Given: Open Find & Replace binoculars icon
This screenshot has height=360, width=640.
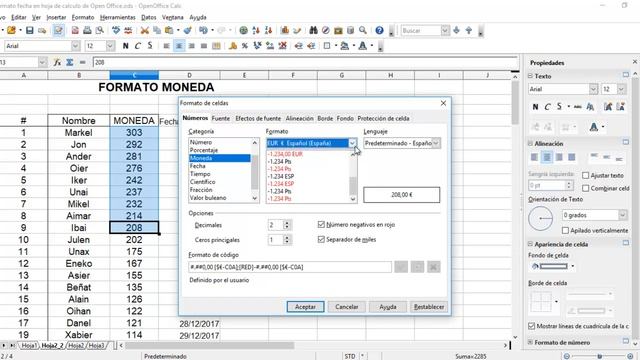Looking at the screenshot, I should pyautogui.click(x=313, y=30).
